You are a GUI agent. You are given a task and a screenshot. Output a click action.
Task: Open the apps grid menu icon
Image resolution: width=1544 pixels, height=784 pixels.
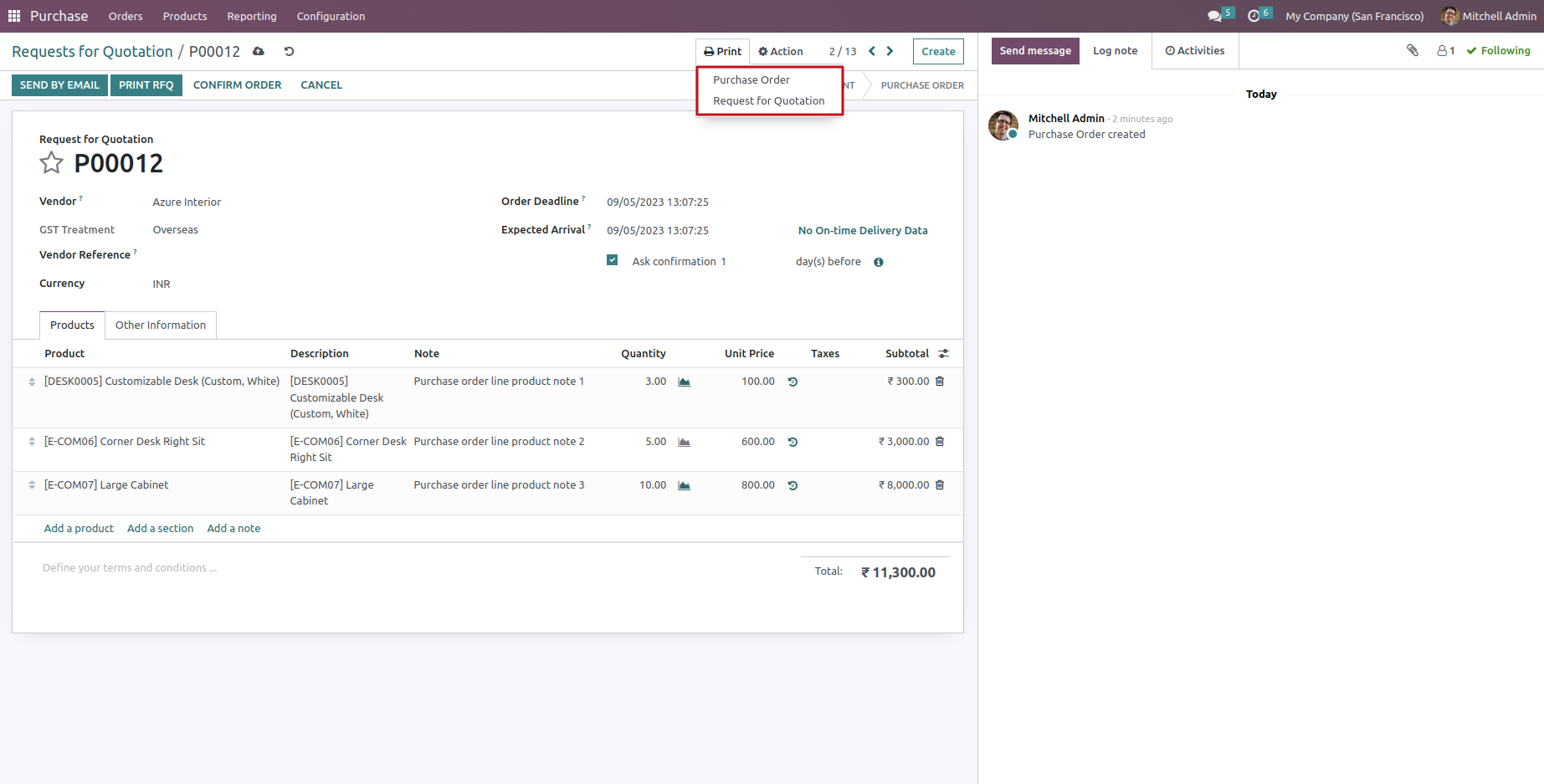(14, 16)
